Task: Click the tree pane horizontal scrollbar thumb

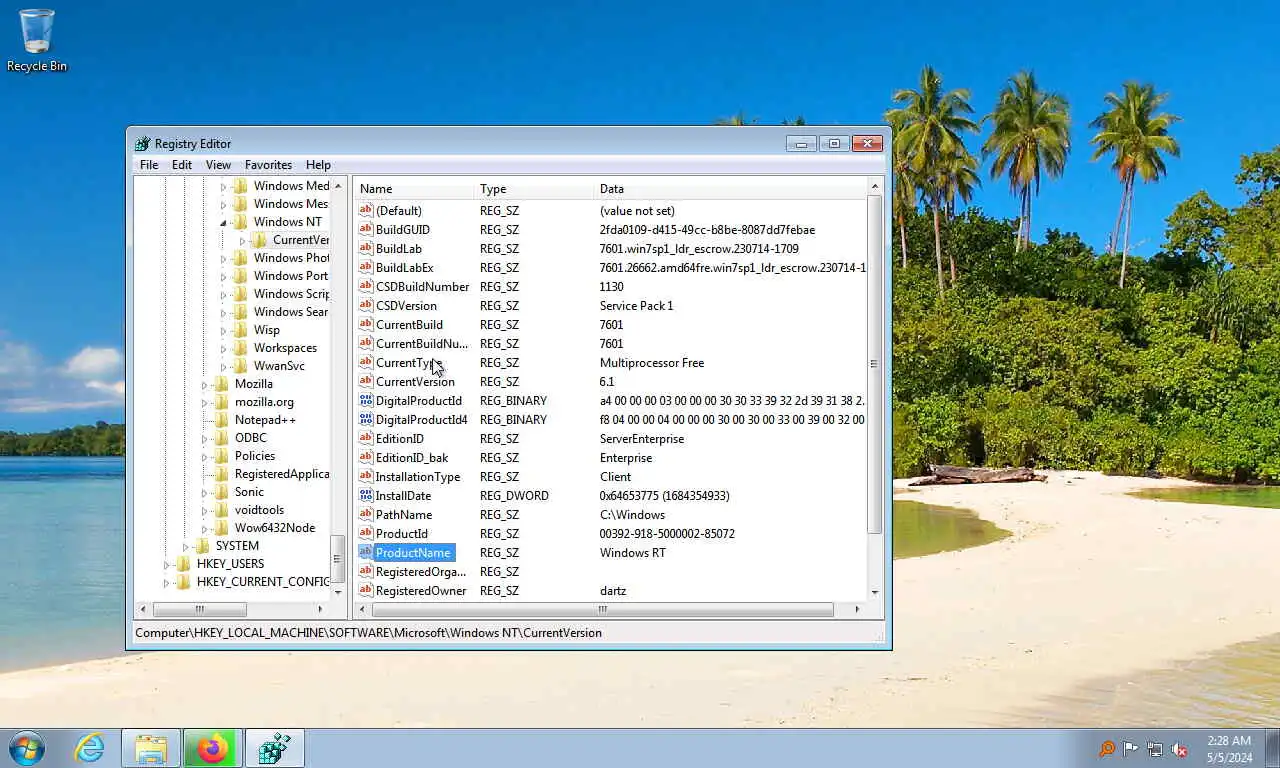Action: [x=199, y=609]
